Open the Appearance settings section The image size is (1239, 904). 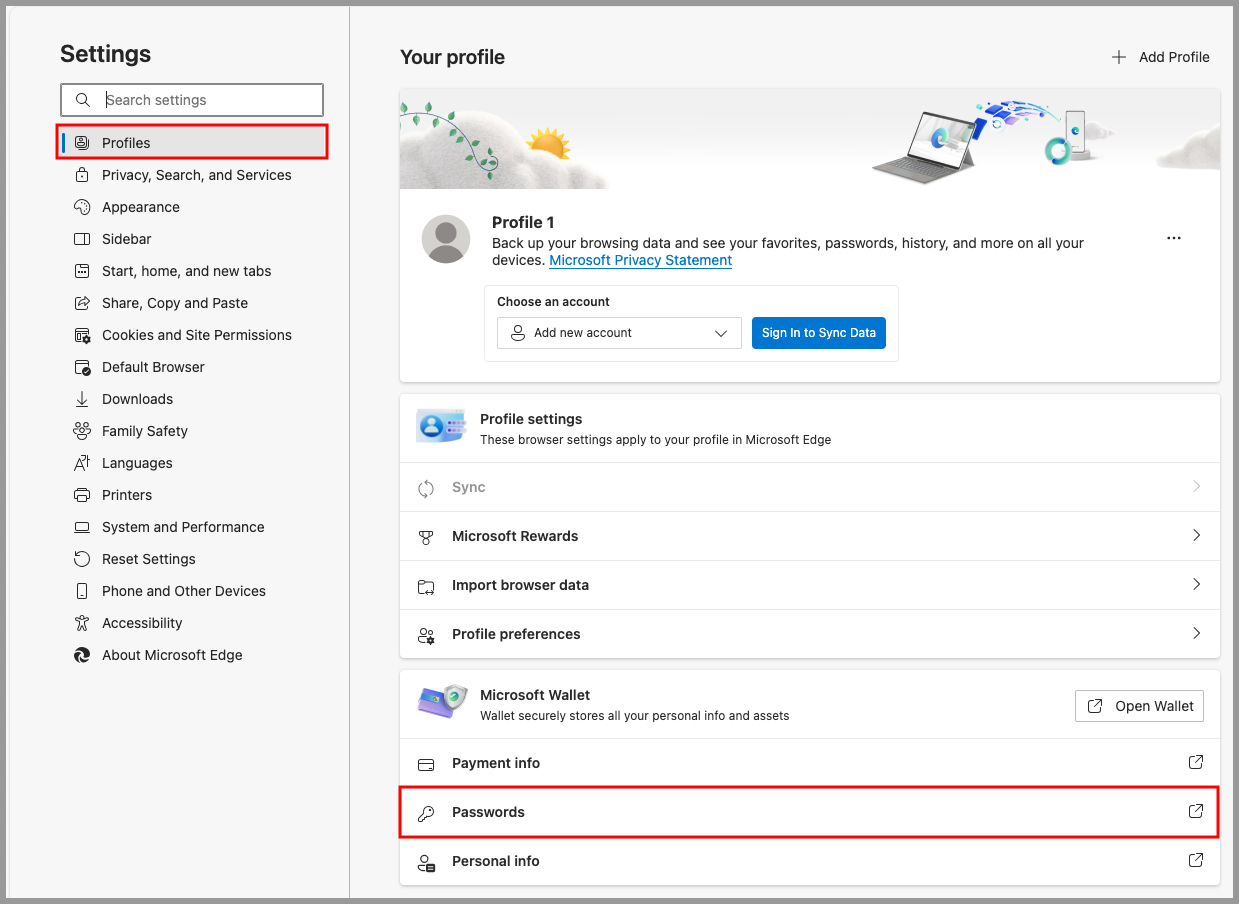point(140,207)
